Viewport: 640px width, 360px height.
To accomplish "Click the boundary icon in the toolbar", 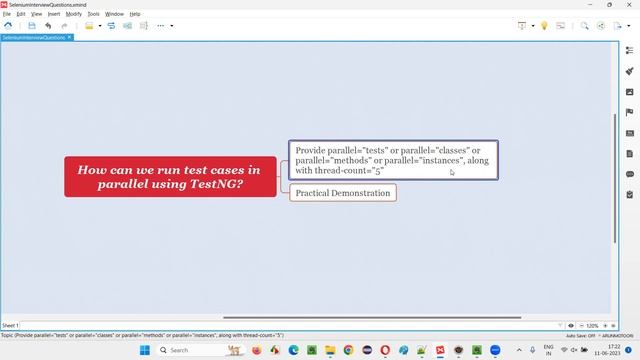I will [127, 26].
